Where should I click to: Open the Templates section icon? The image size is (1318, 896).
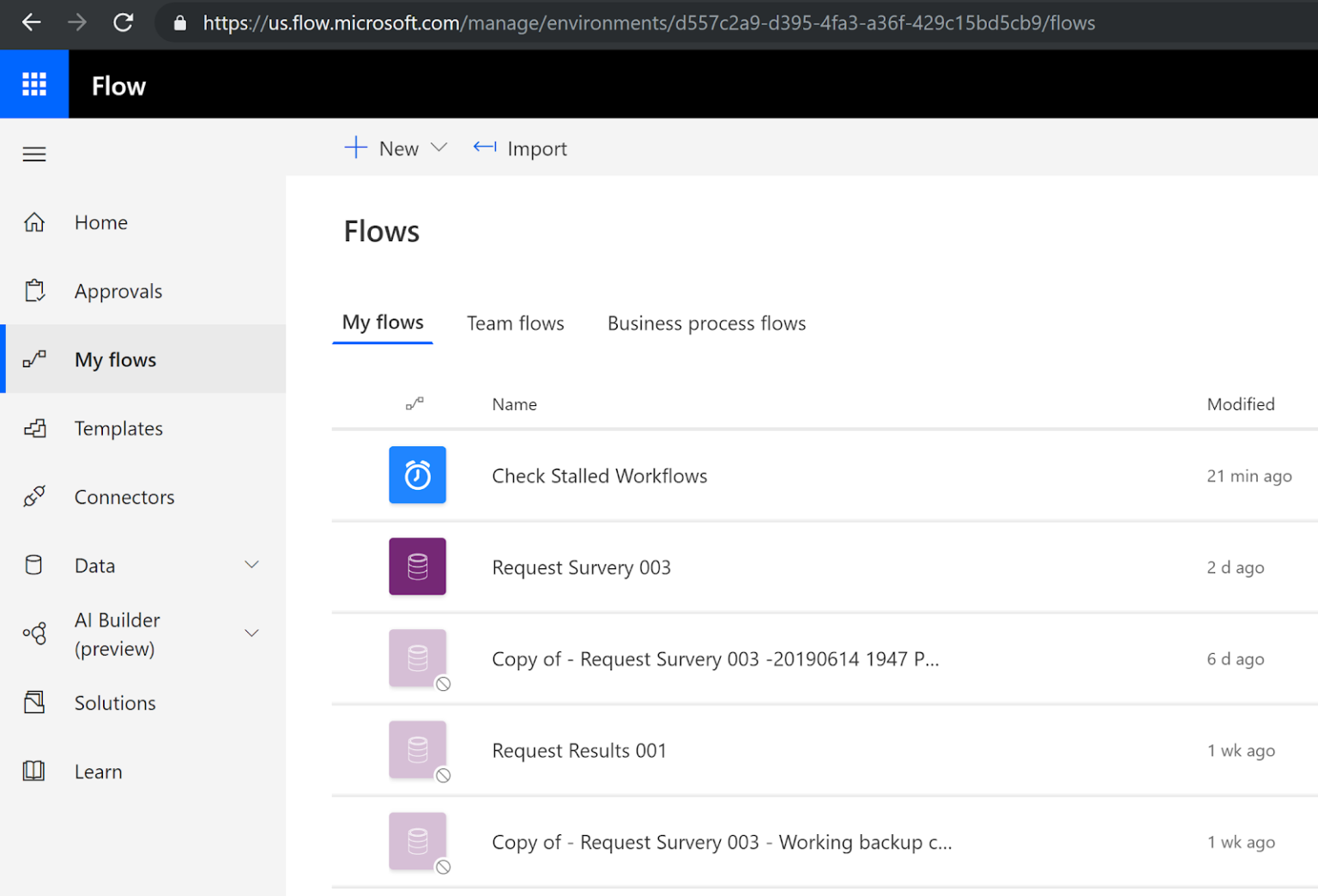[x=34, y=427]
